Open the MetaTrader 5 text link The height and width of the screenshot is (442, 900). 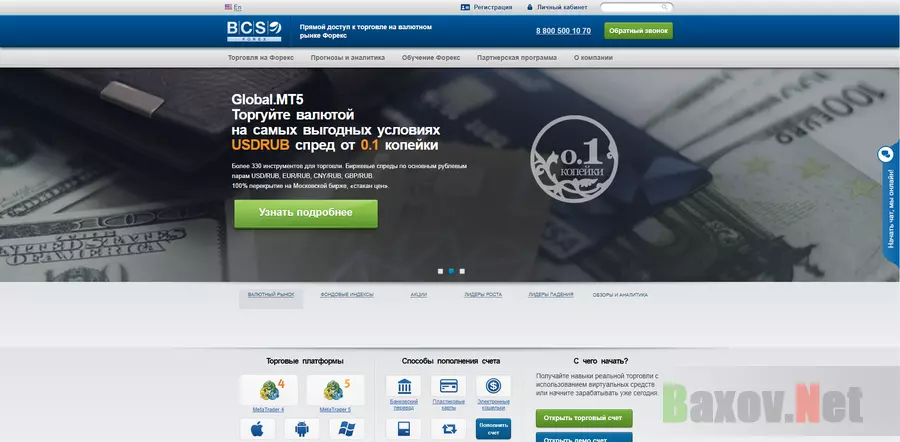pyautogui.click(x=335, y=410)
